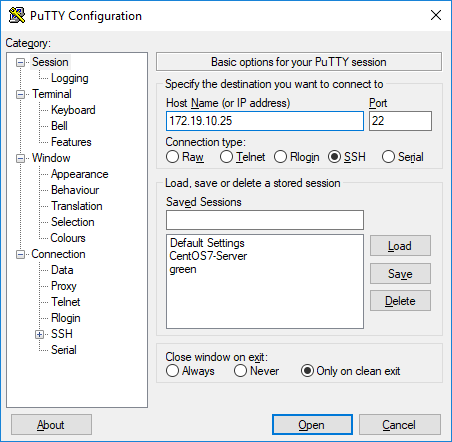Set close window on exit to Never
Viewport: 452px width, 442px height.
(240, 371)
